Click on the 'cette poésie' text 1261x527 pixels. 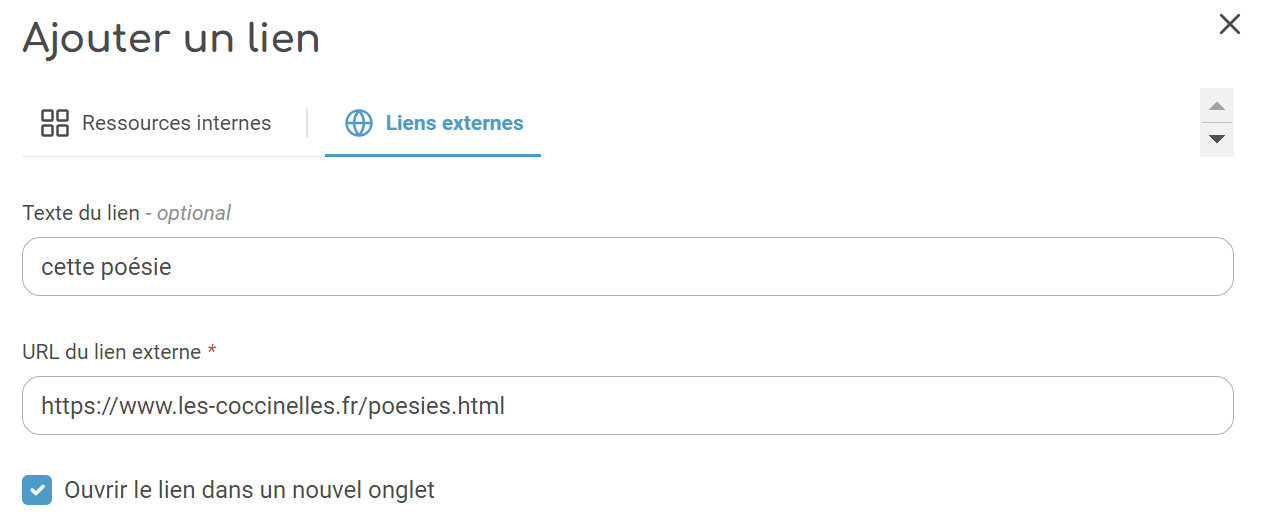[106, 267]
